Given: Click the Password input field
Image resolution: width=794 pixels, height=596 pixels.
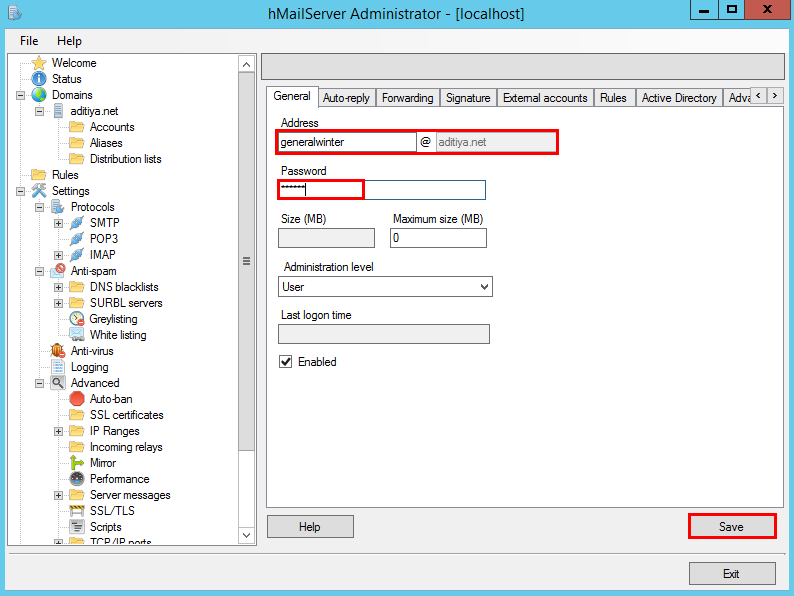Looking at the screenshot, I should tap(382, 190).
